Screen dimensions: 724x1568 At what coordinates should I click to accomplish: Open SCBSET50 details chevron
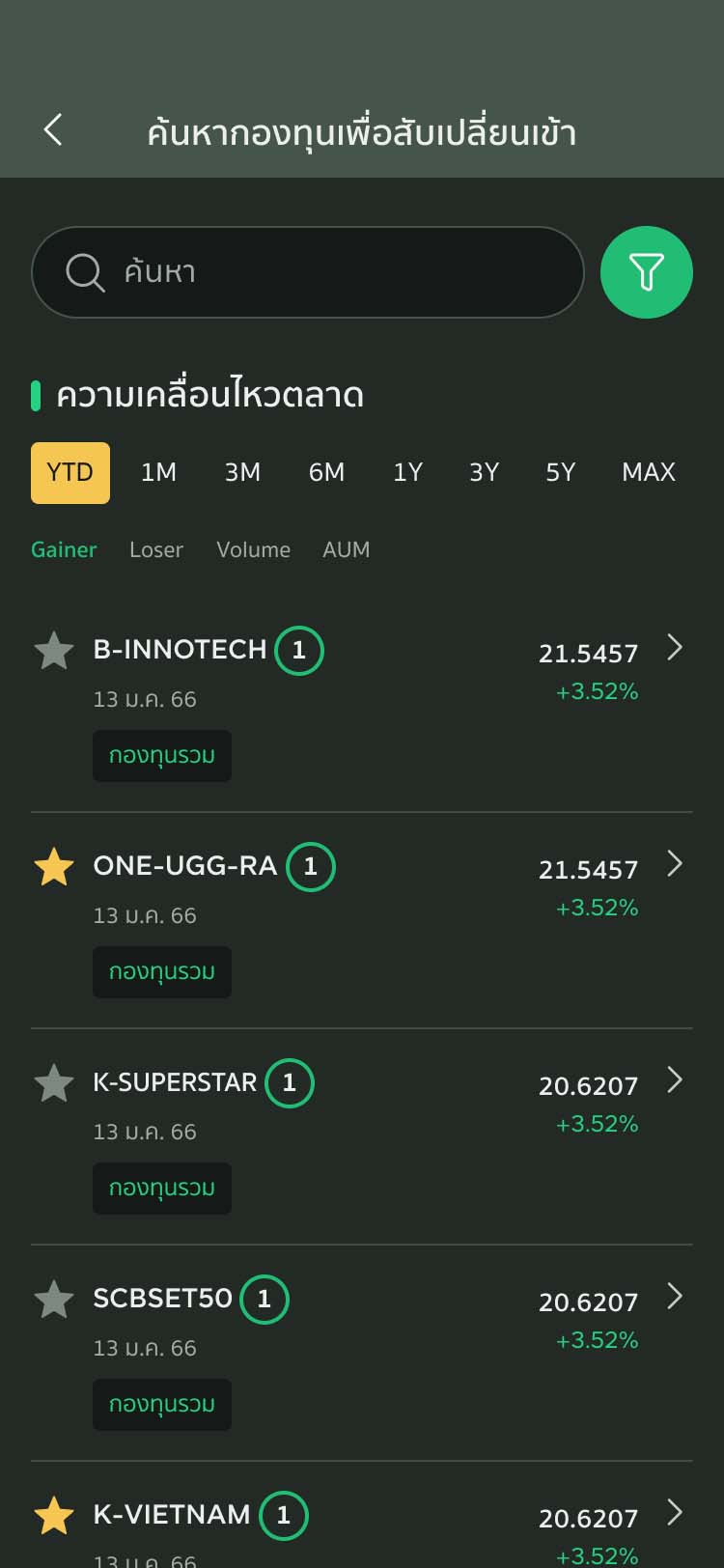675,1297
